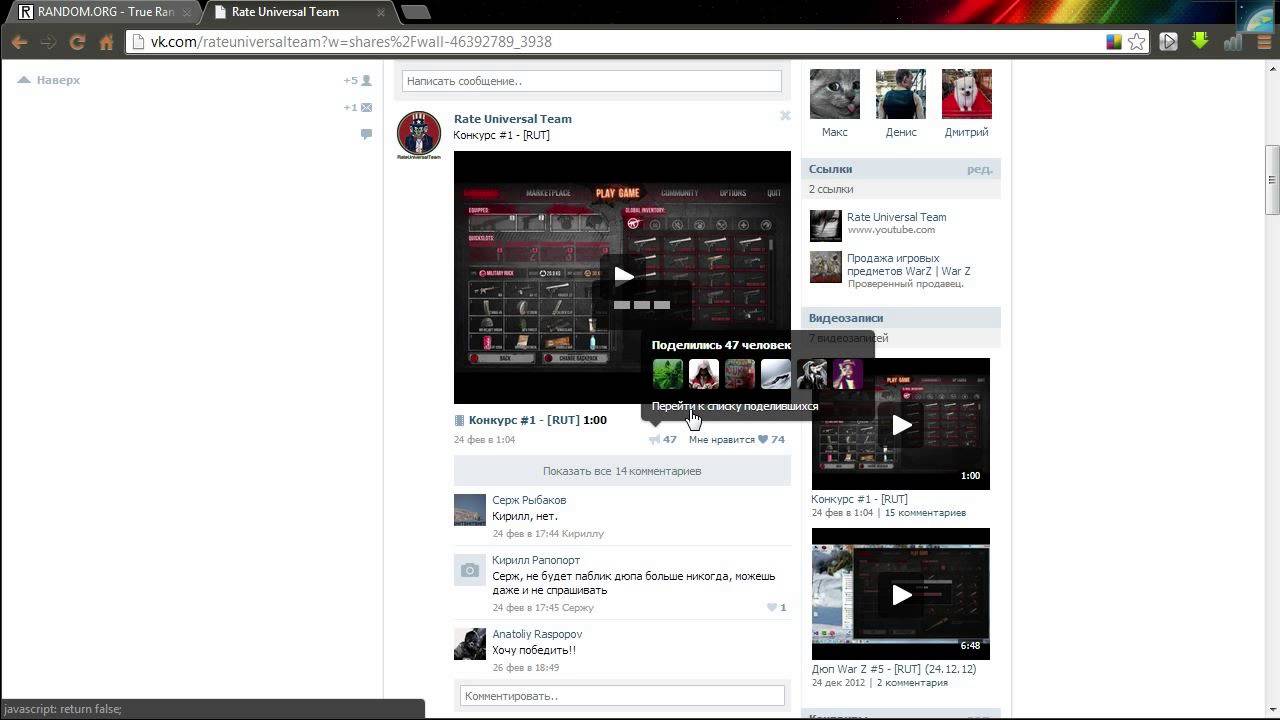Image resolution: width=1280 pixels, height=720 pixels.
Task: Like the post via Мне нравится
Action: click(x=736, y=439)
